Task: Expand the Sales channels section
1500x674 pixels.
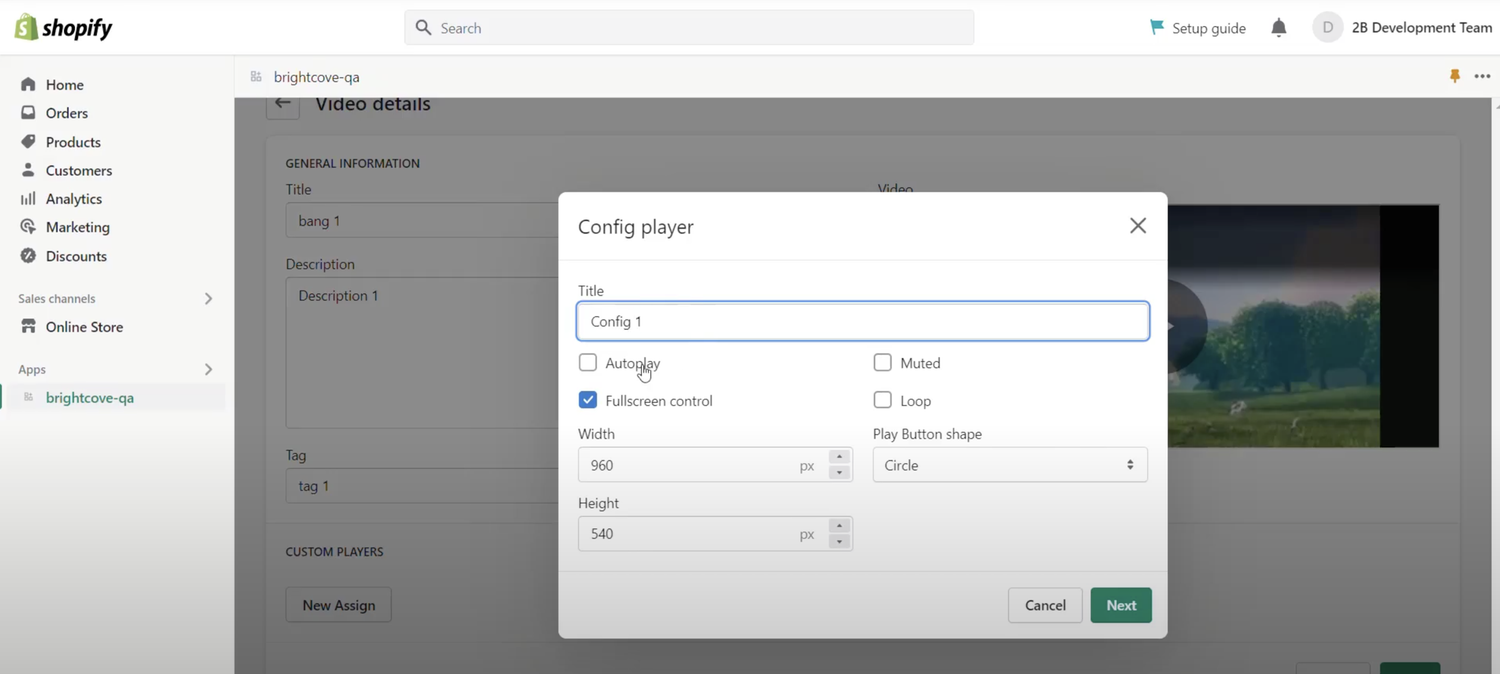Action: 208,299
